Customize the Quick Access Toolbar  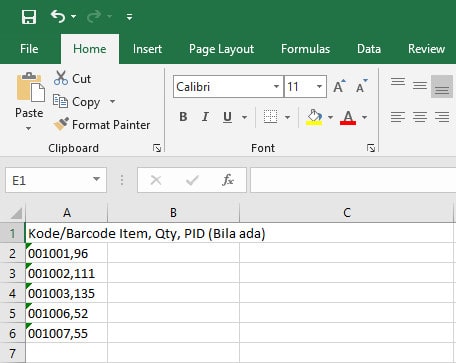129,17
